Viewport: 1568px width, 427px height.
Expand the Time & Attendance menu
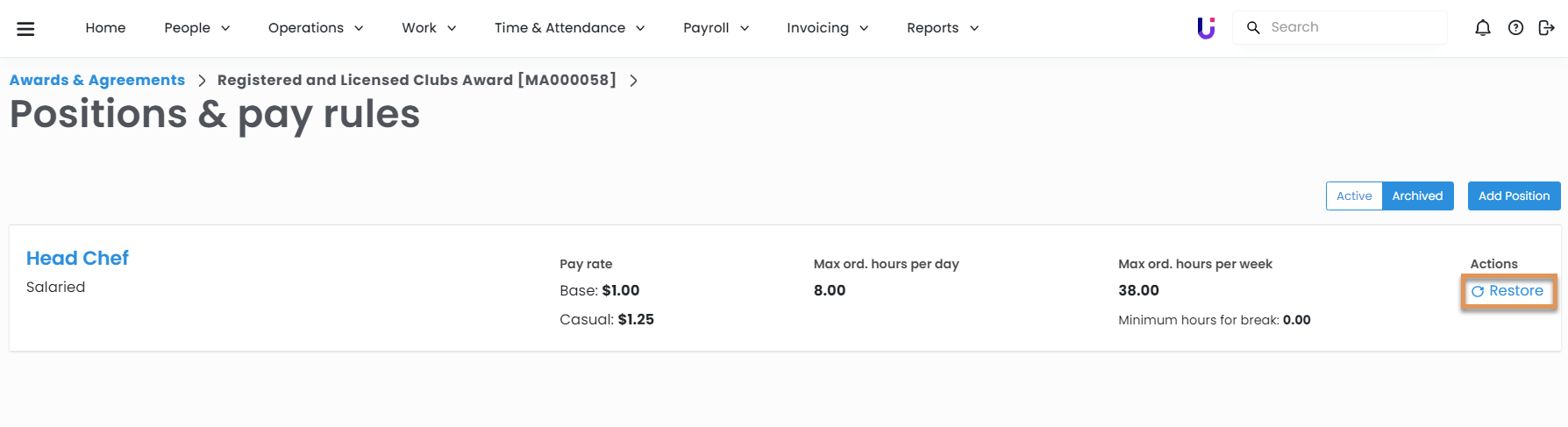pyautogui.click(x=569, y=28)
